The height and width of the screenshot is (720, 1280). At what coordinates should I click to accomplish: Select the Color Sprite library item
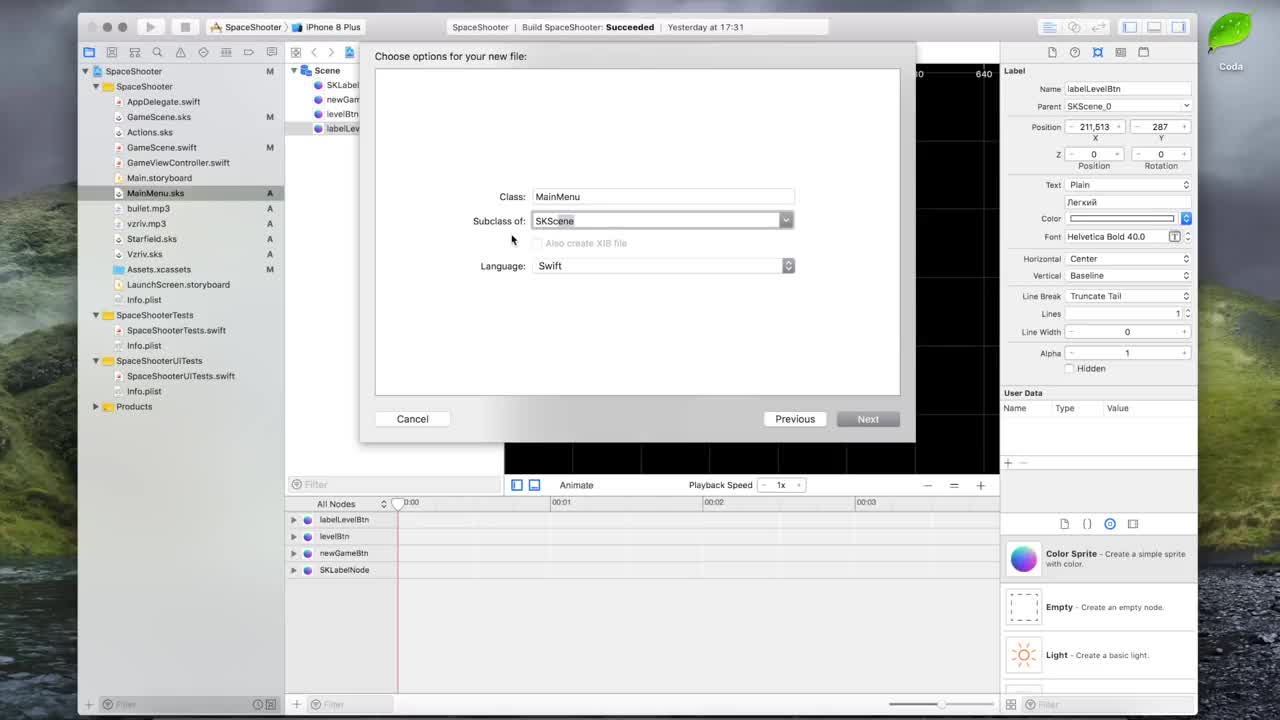pos(1098,559)
